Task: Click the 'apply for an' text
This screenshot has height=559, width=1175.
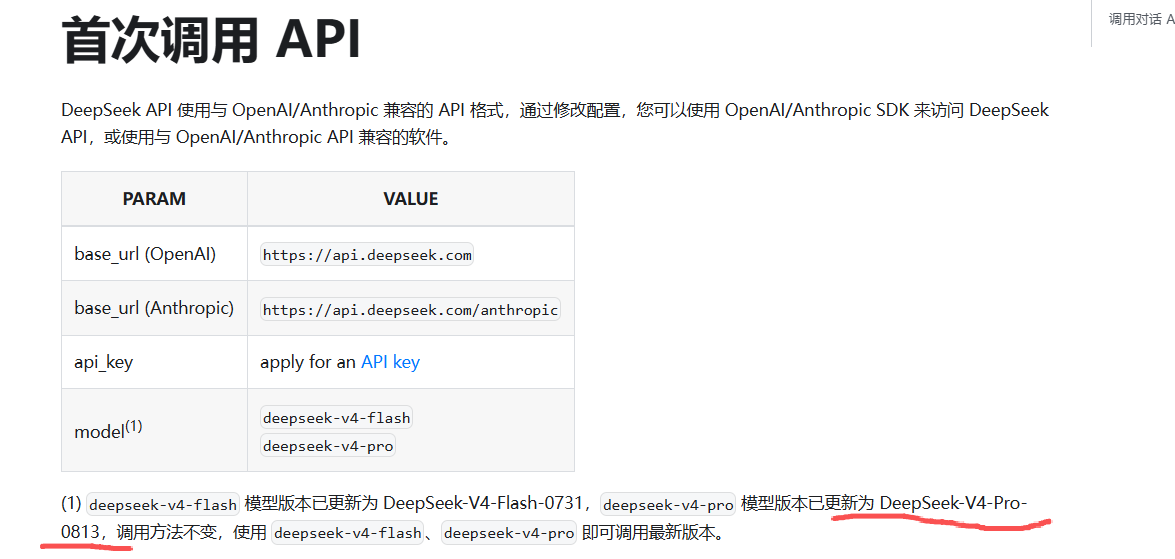Action: 308,363
